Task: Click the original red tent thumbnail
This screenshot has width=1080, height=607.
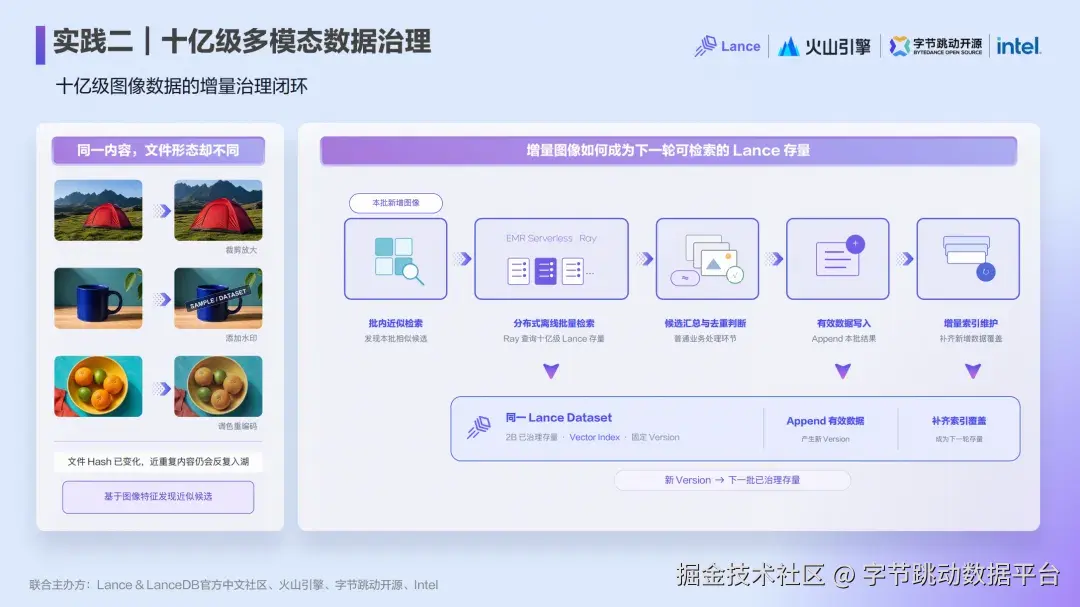Action: pos(98,210)
